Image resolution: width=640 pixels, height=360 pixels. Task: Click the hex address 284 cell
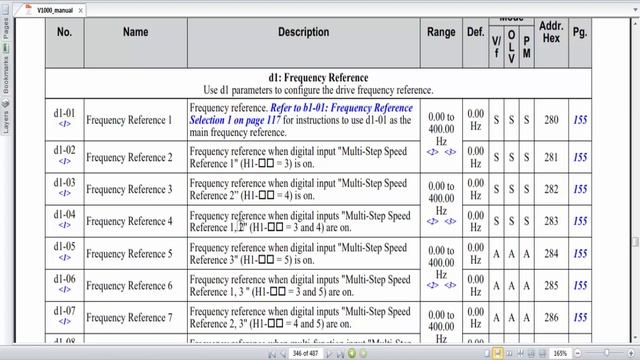click(x=551, y=254)
